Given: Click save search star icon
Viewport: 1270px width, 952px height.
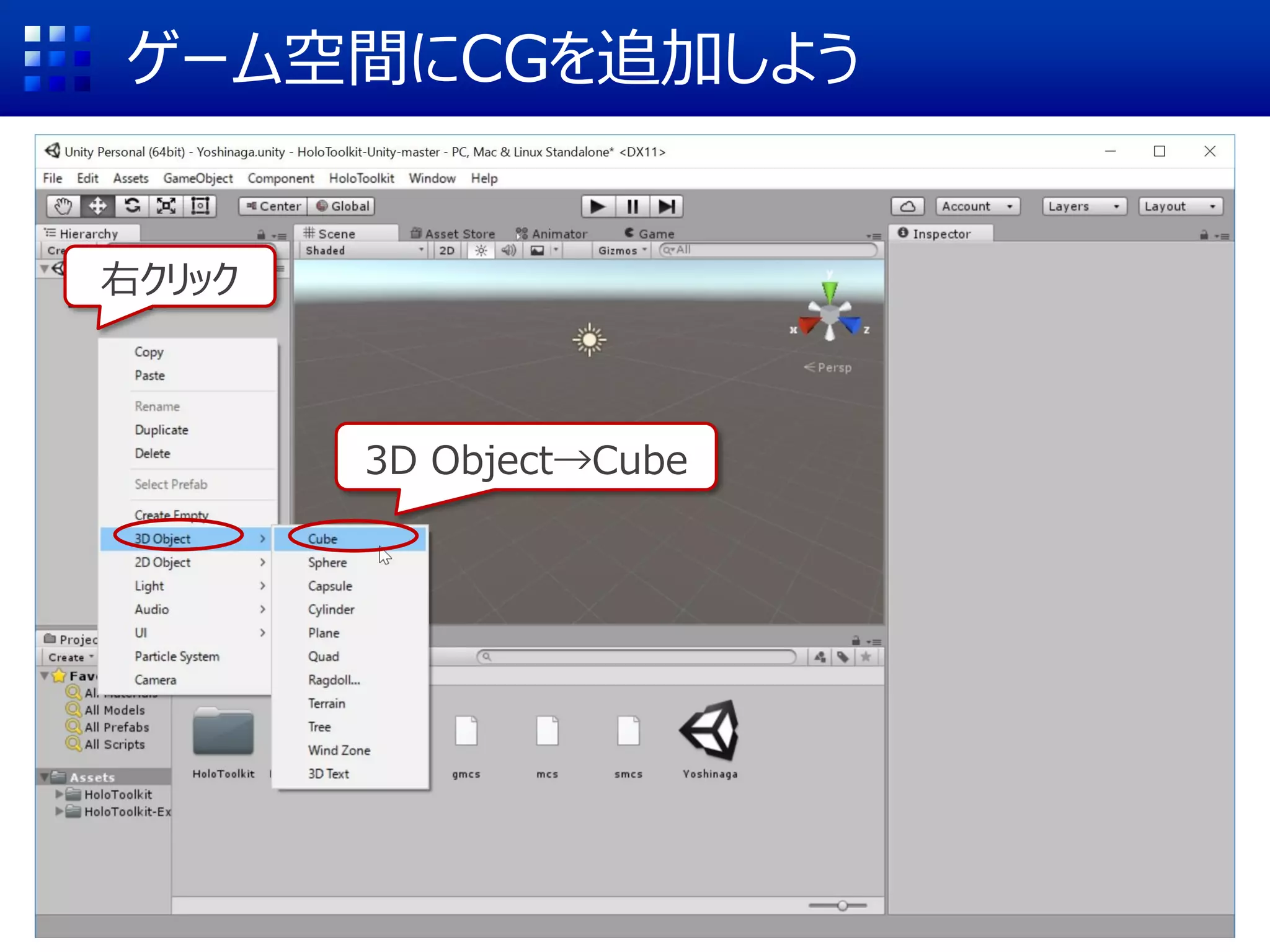Looking at the screenshot, I should [866, 657].
